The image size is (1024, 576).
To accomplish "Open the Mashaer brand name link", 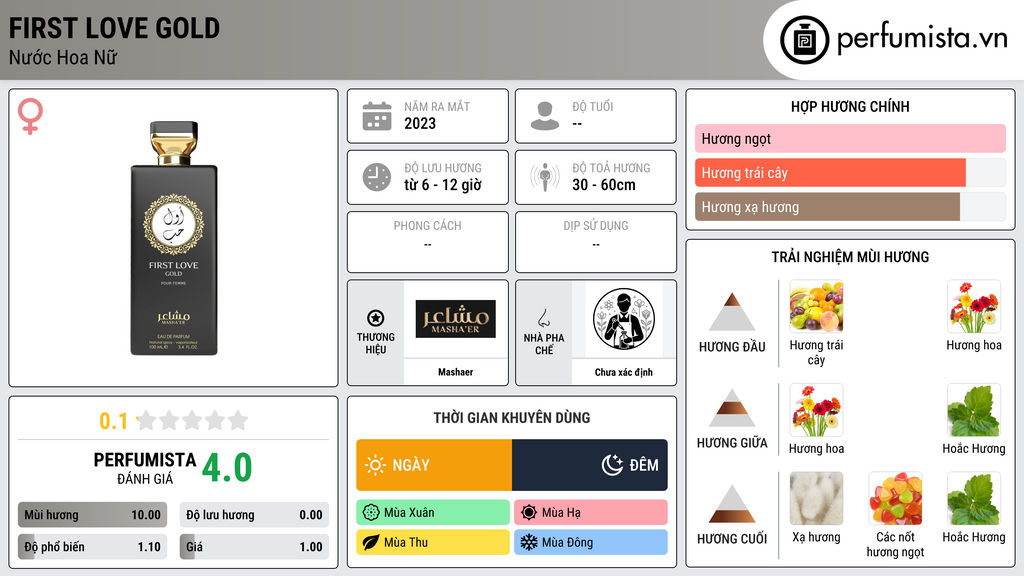I will 455,372.
